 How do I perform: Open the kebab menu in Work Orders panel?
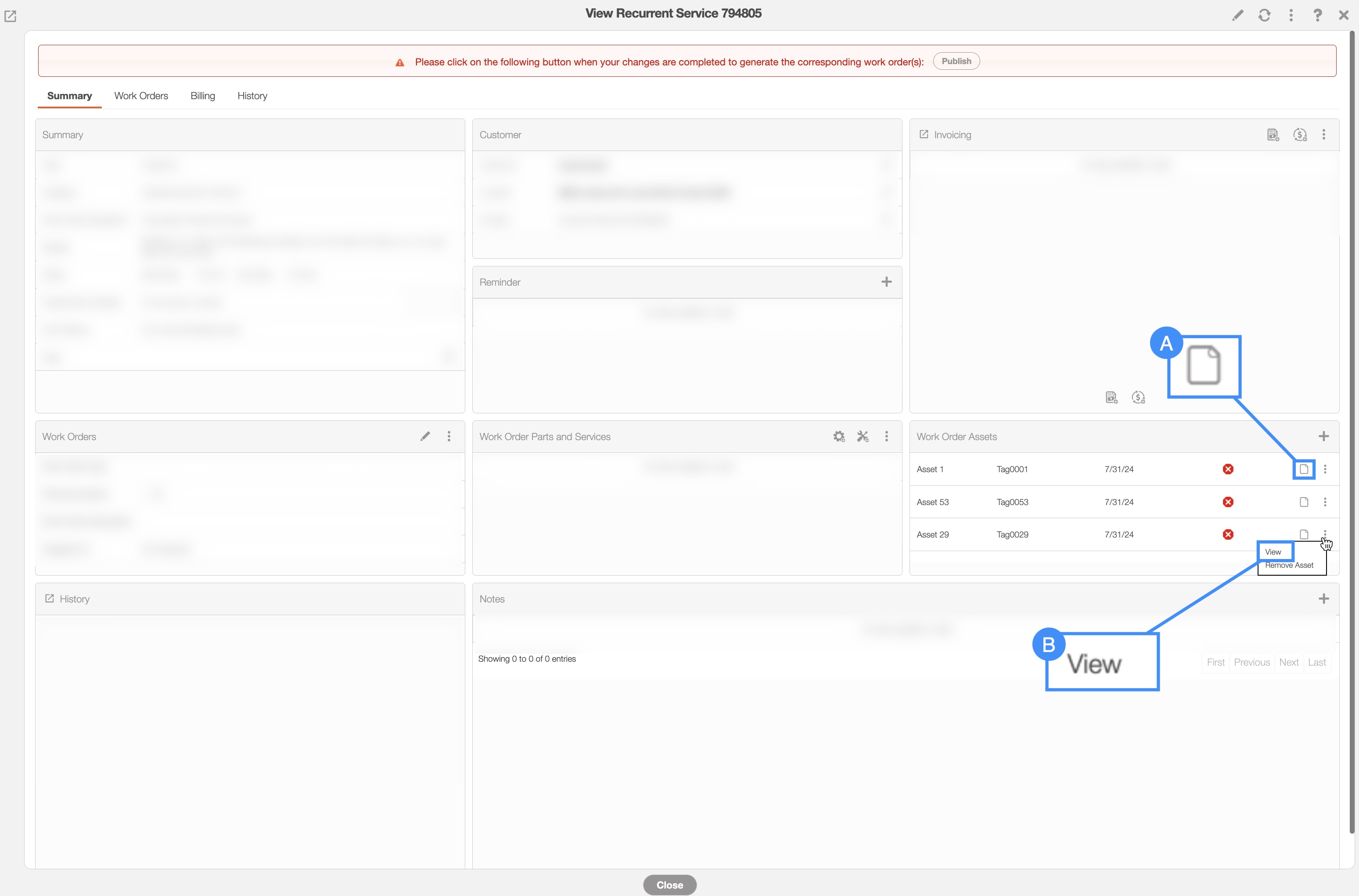pos(449,437)
